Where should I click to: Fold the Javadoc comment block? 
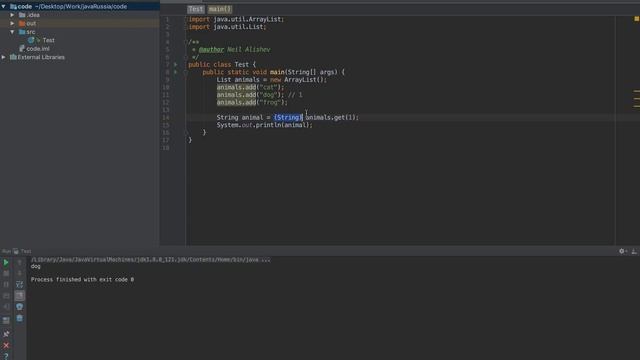pyautogui.click(x=186, y=42)
